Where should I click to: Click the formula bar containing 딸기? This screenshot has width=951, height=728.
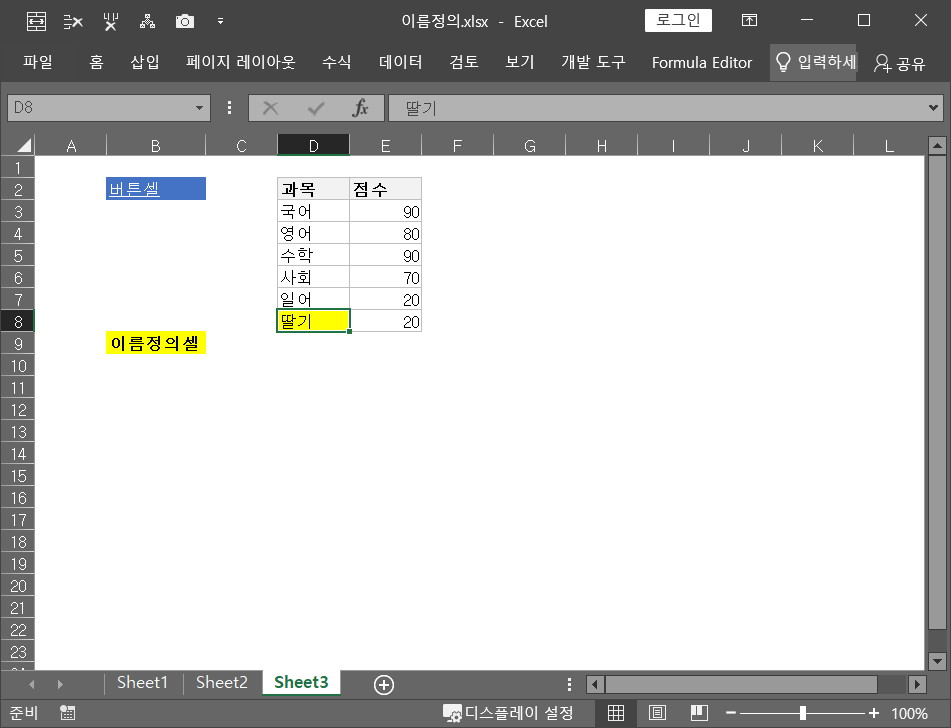[657, 108]
